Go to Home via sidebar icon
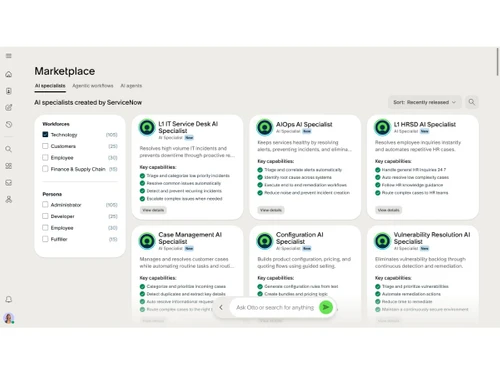This screenshot has width=500, height=375. tap(9, 74)
